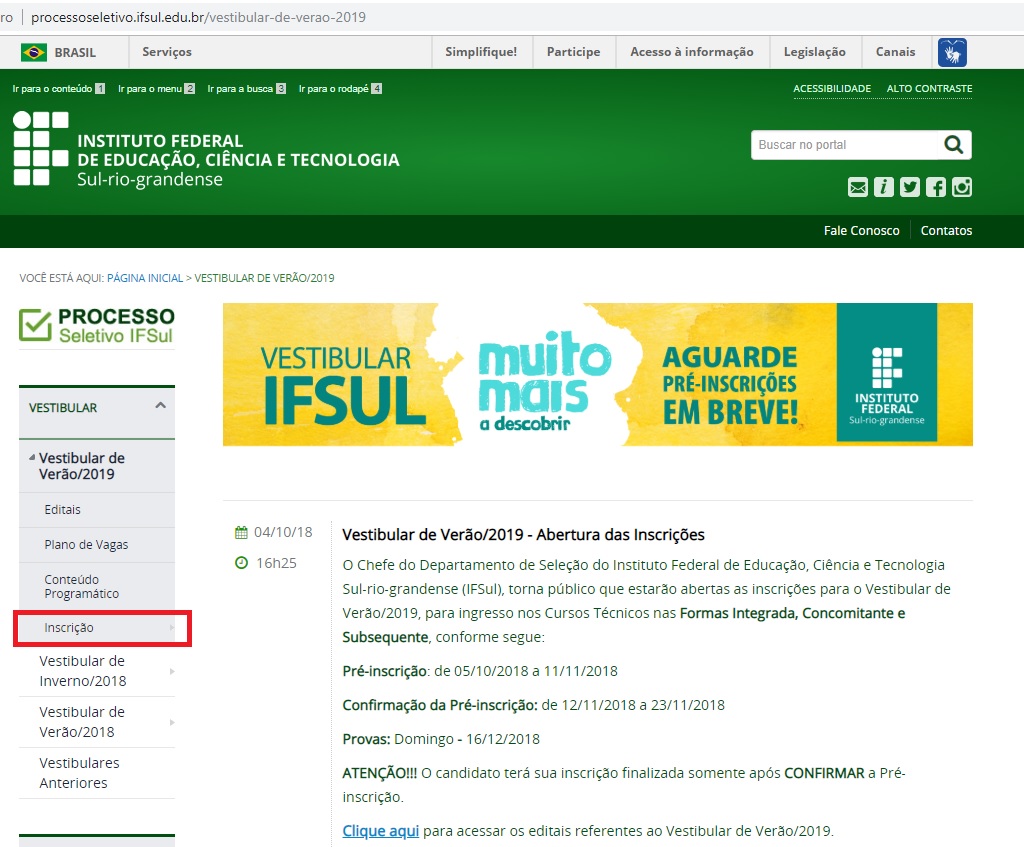
Task: Enable ALTO CONTRASTE mode
Action: (x=929, y=89)
